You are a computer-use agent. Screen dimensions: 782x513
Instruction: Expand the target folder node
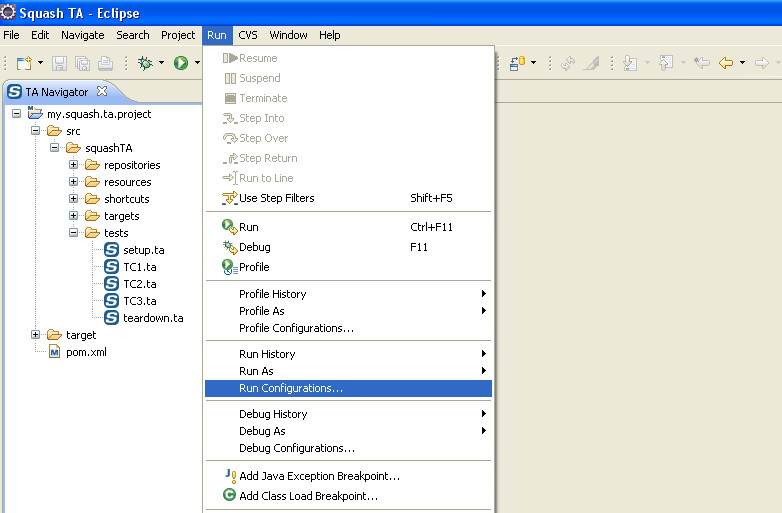(35, 335)
